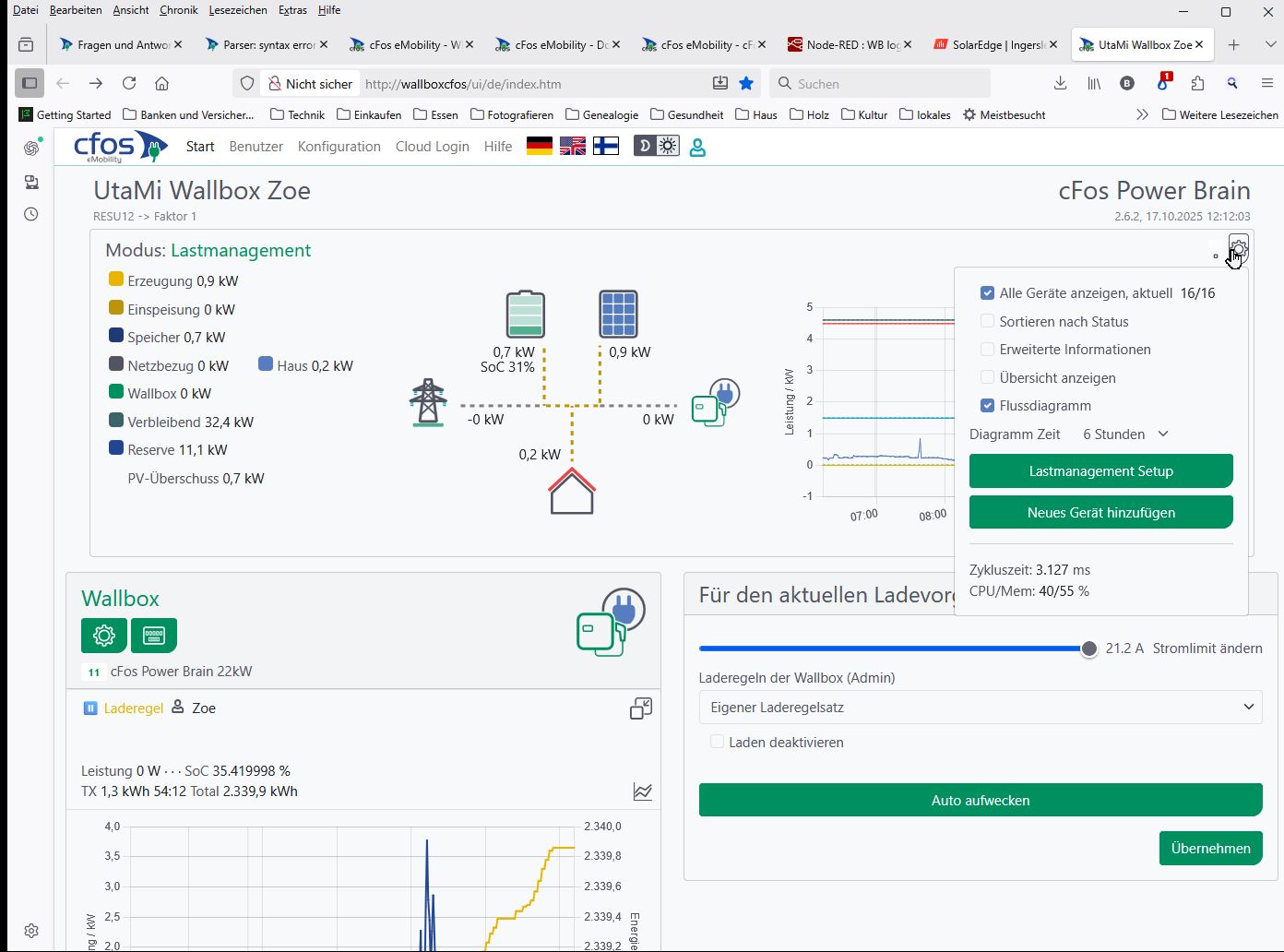Enable 'Sortieren nach Status' checkbox
Image resolution: width=1284 pixels, height=952 pixels.
[988, 322]
